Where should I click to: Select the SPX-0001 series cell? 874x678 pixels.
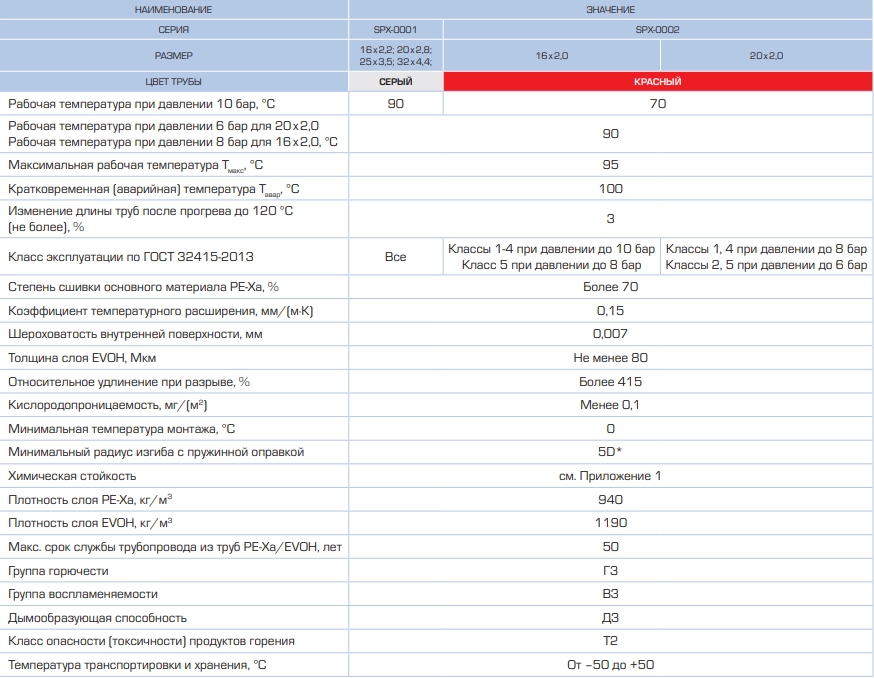click(x=395, y=30)
